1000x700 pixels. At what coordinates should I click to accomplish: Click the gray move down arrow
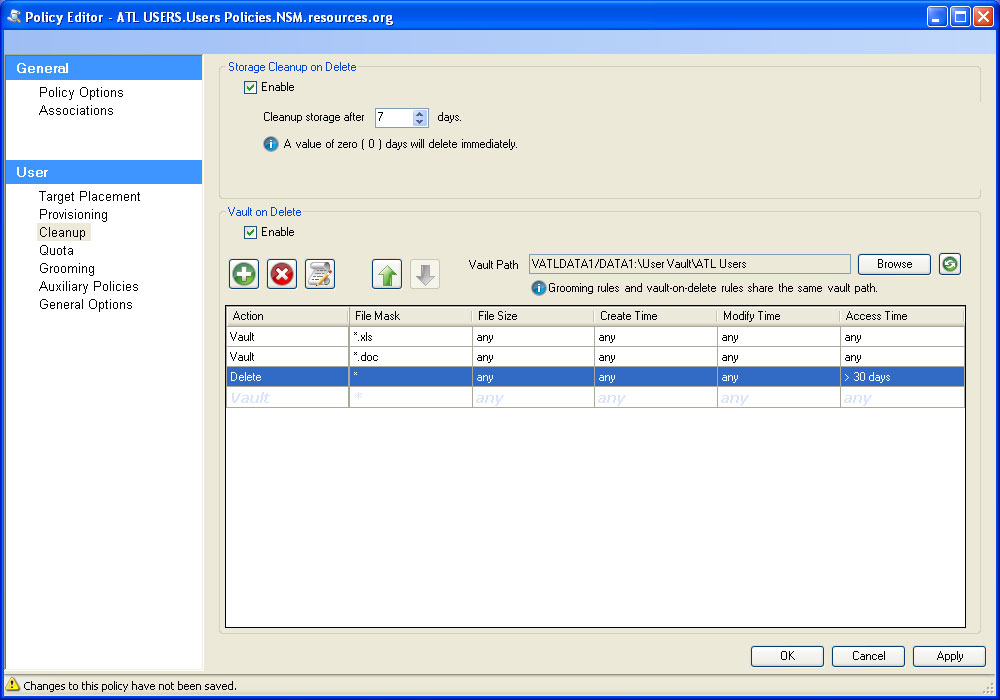[x=425, y=274]
